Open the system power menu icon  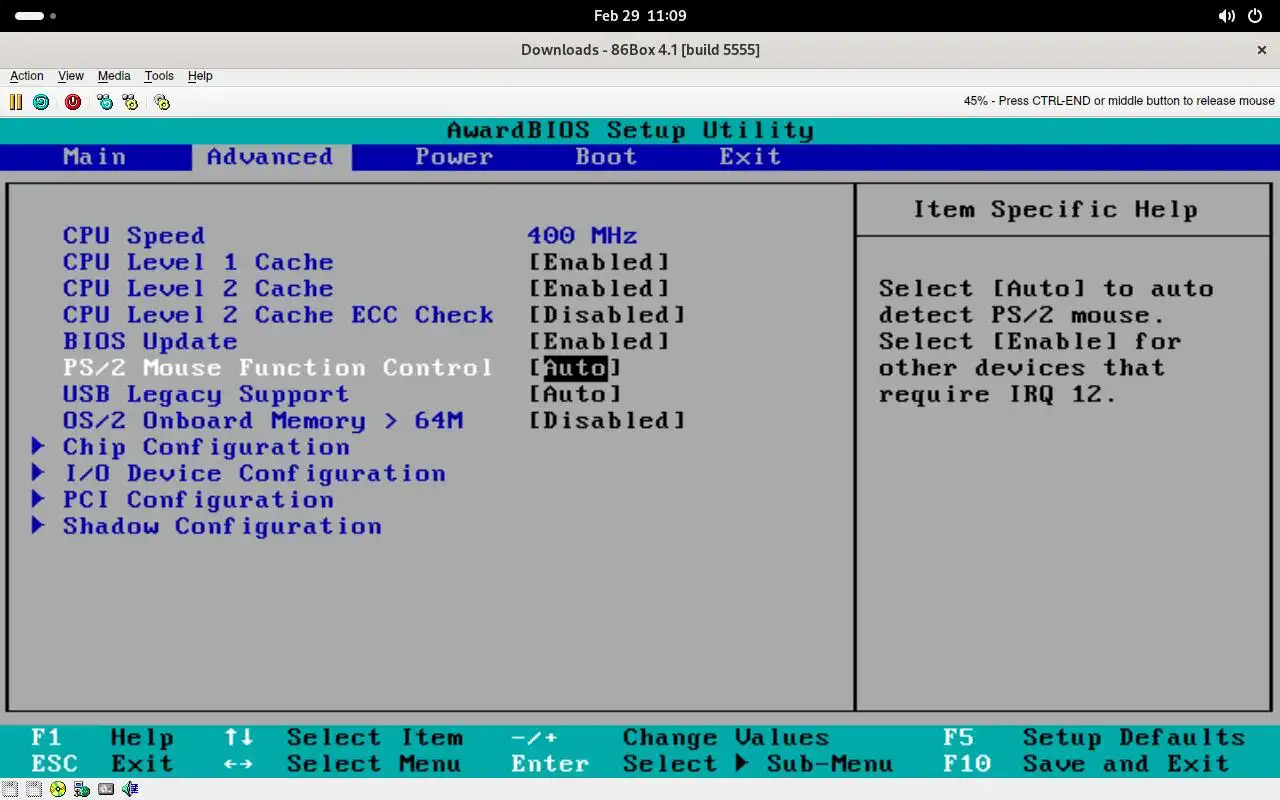point(1255,16)
